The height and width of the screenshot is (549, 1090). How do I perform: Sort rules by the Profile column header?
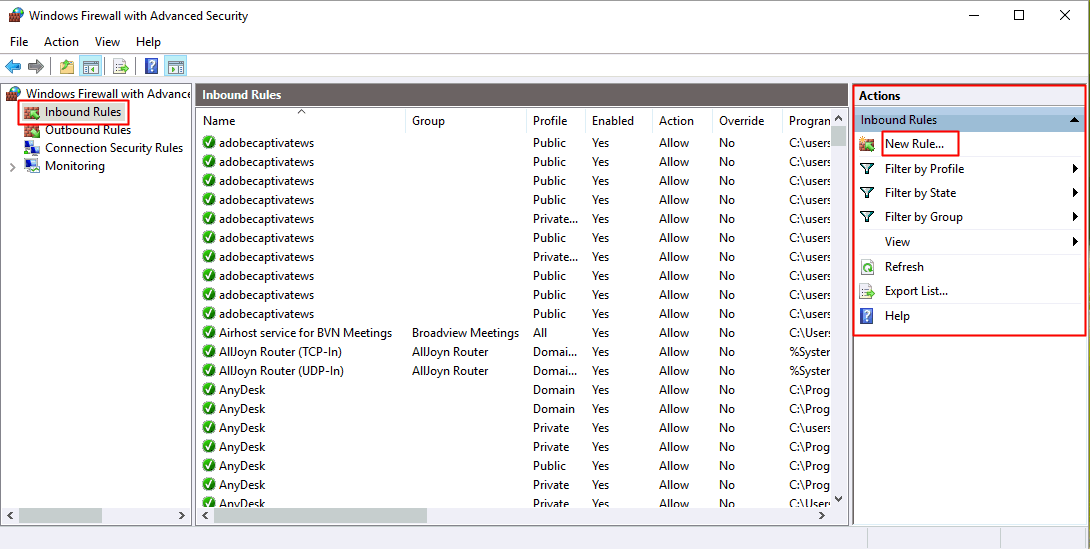[556, 121]
